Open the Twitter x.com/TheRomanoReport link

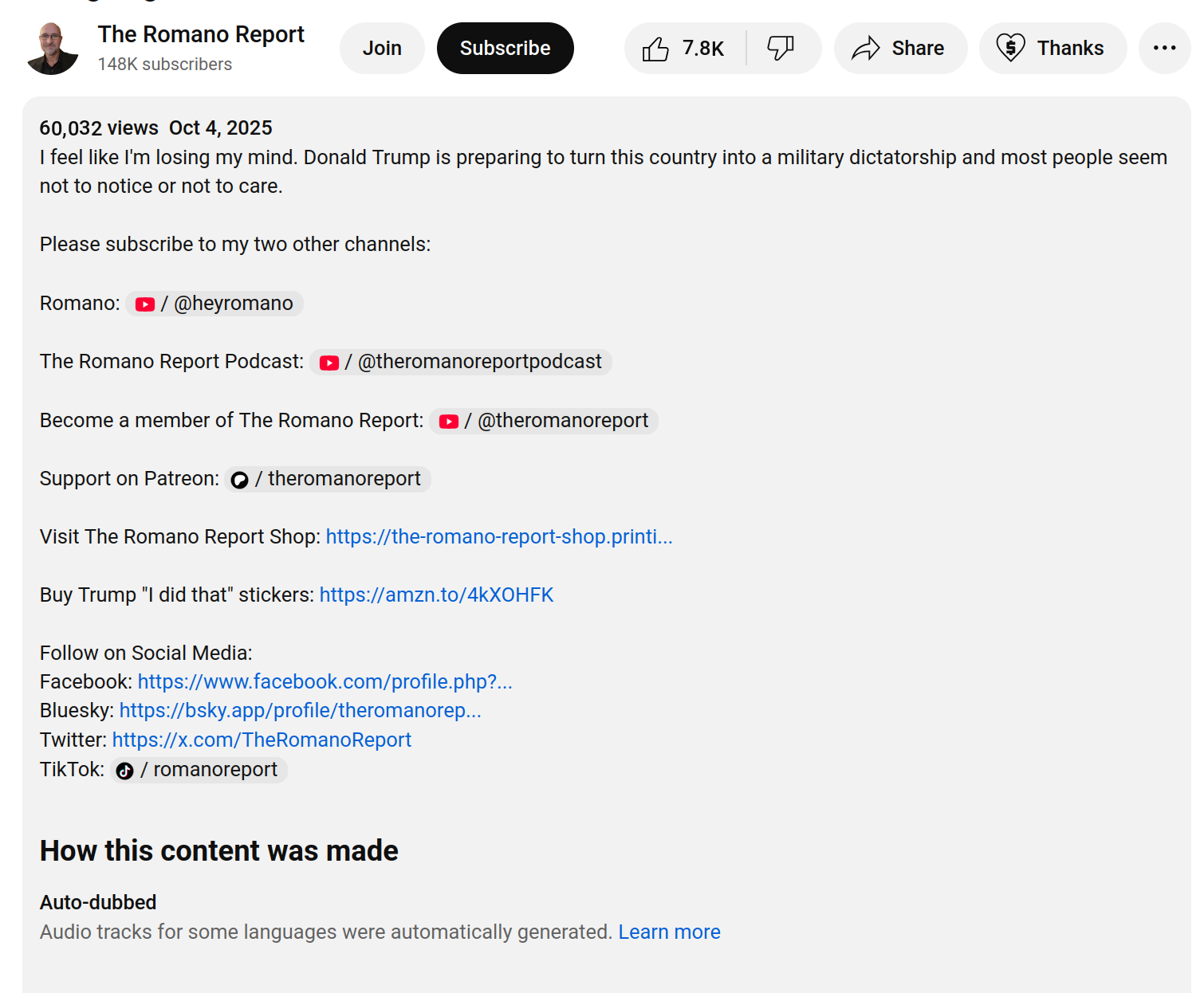pos(262,740)
